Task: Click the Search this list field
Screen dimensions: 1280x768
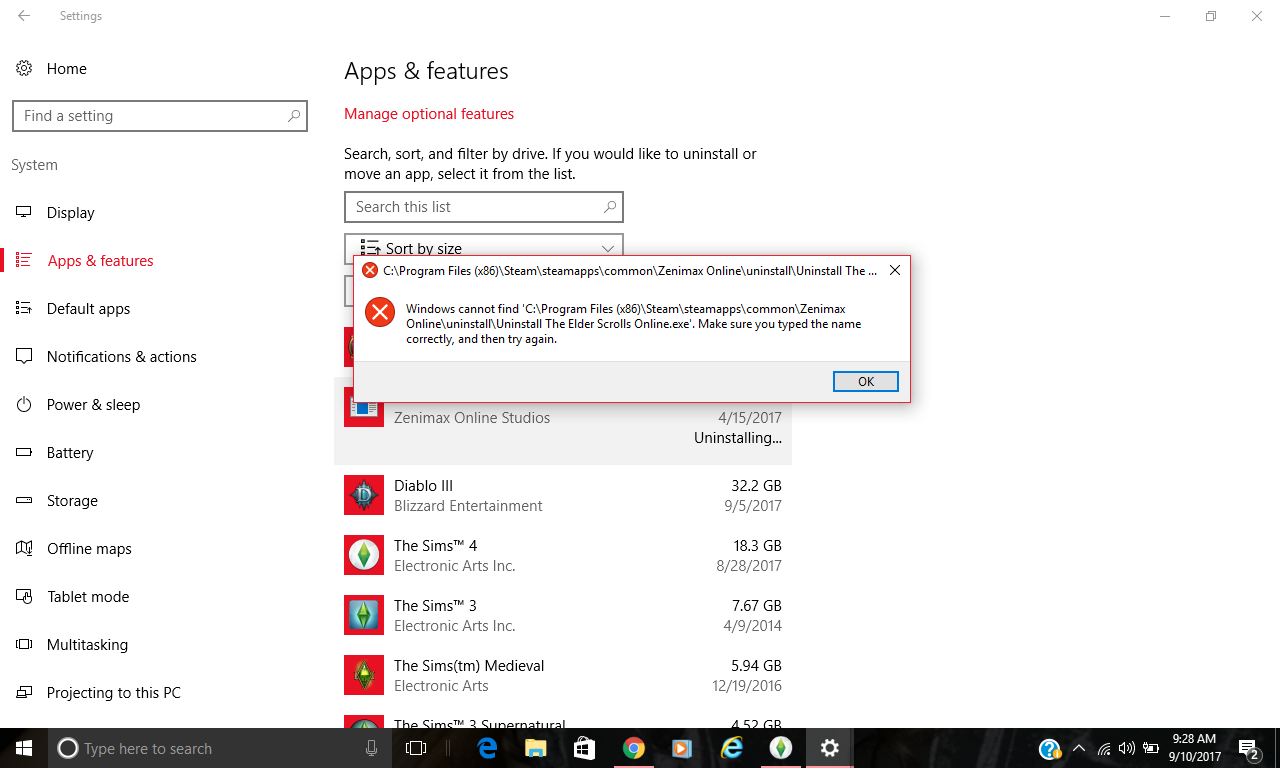Action: pos(484,207)
